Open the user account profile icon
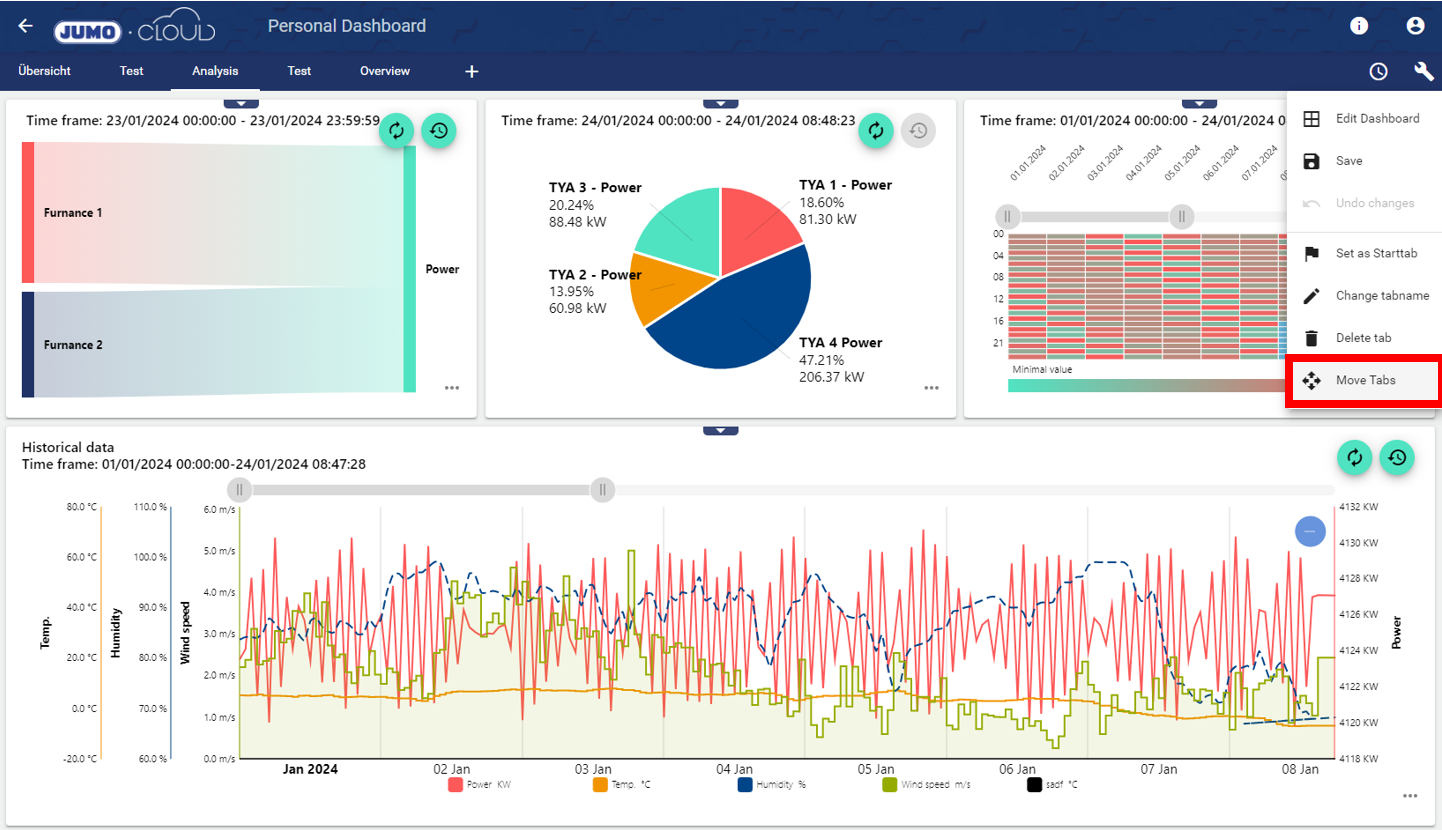This screenshot has width=1442, height=830. [x=1415, y=26]
